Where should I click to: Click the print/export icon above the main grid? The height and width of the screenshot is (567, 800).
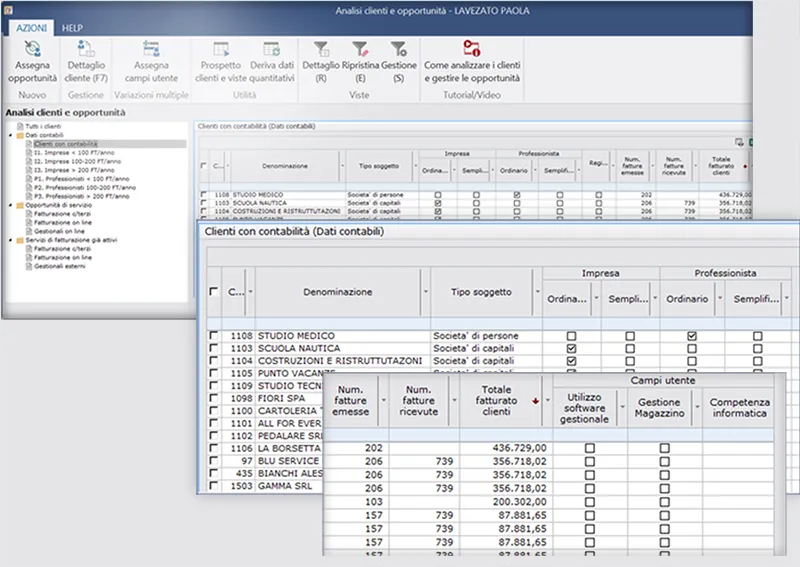[739, 142]
